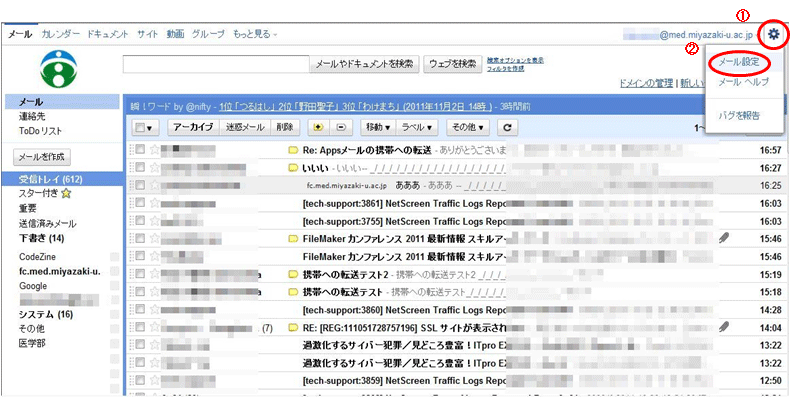Expand the 移動 dropdown

tap(378, 128)
